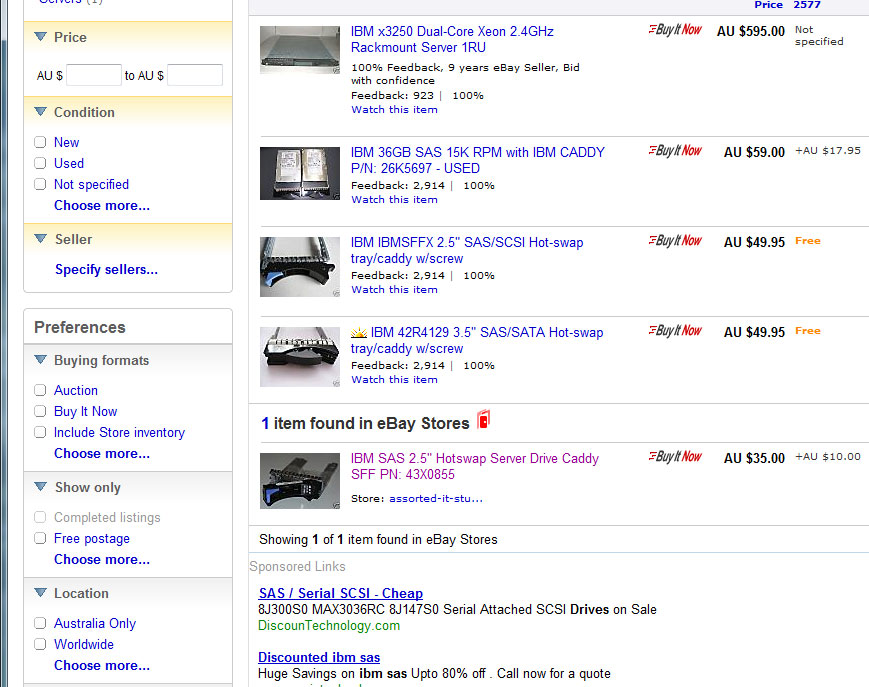The height and width of the screenshot is (687, 869).
Task: Open the IBM x3250 Dual-Core Xeon listing
Action: coord(452,39)
